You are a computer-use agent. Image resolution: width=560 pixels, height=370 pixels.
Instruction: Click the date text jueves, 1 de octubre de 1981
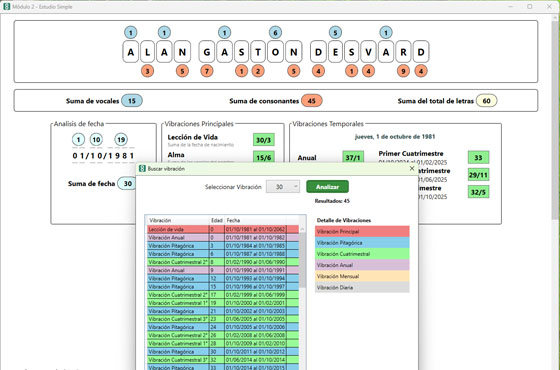coord(395,136)
